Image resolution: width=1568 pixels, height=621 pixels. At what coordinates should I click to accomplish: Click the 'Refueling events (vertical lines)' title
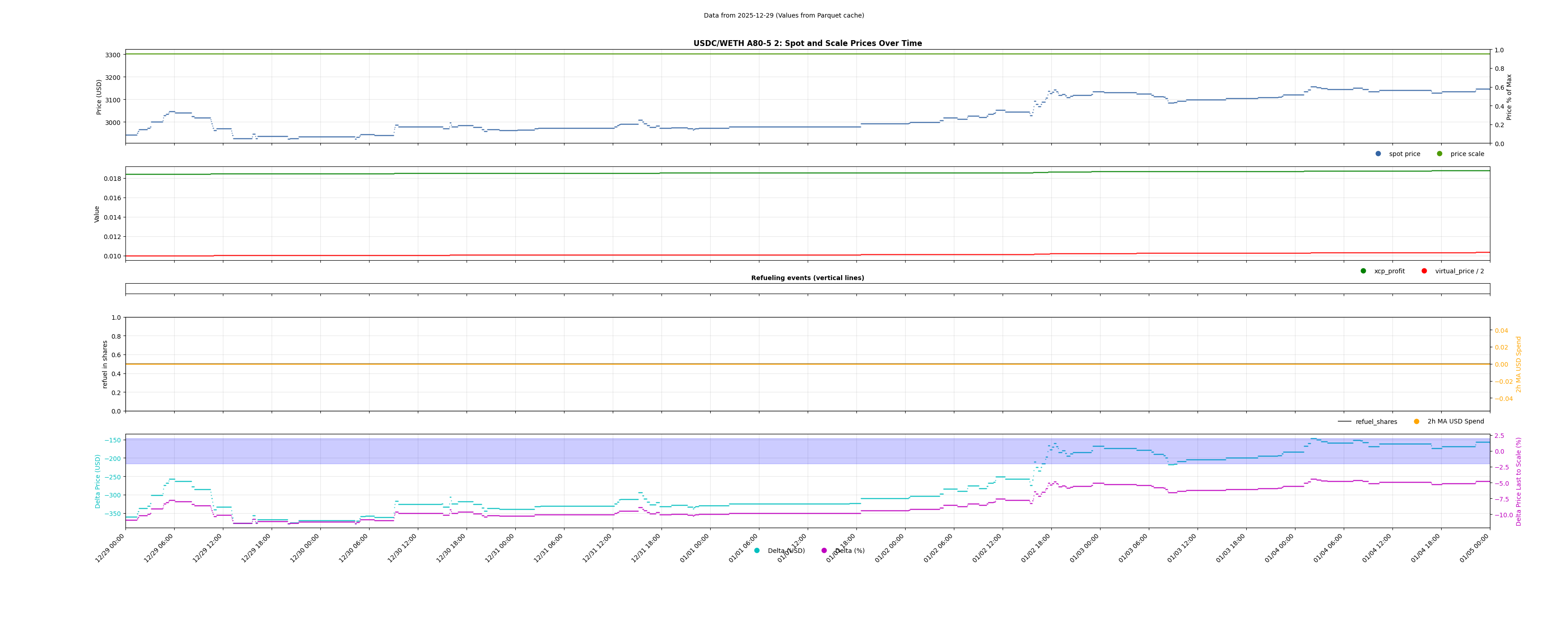pyautogui.click(x=807, y=278)
